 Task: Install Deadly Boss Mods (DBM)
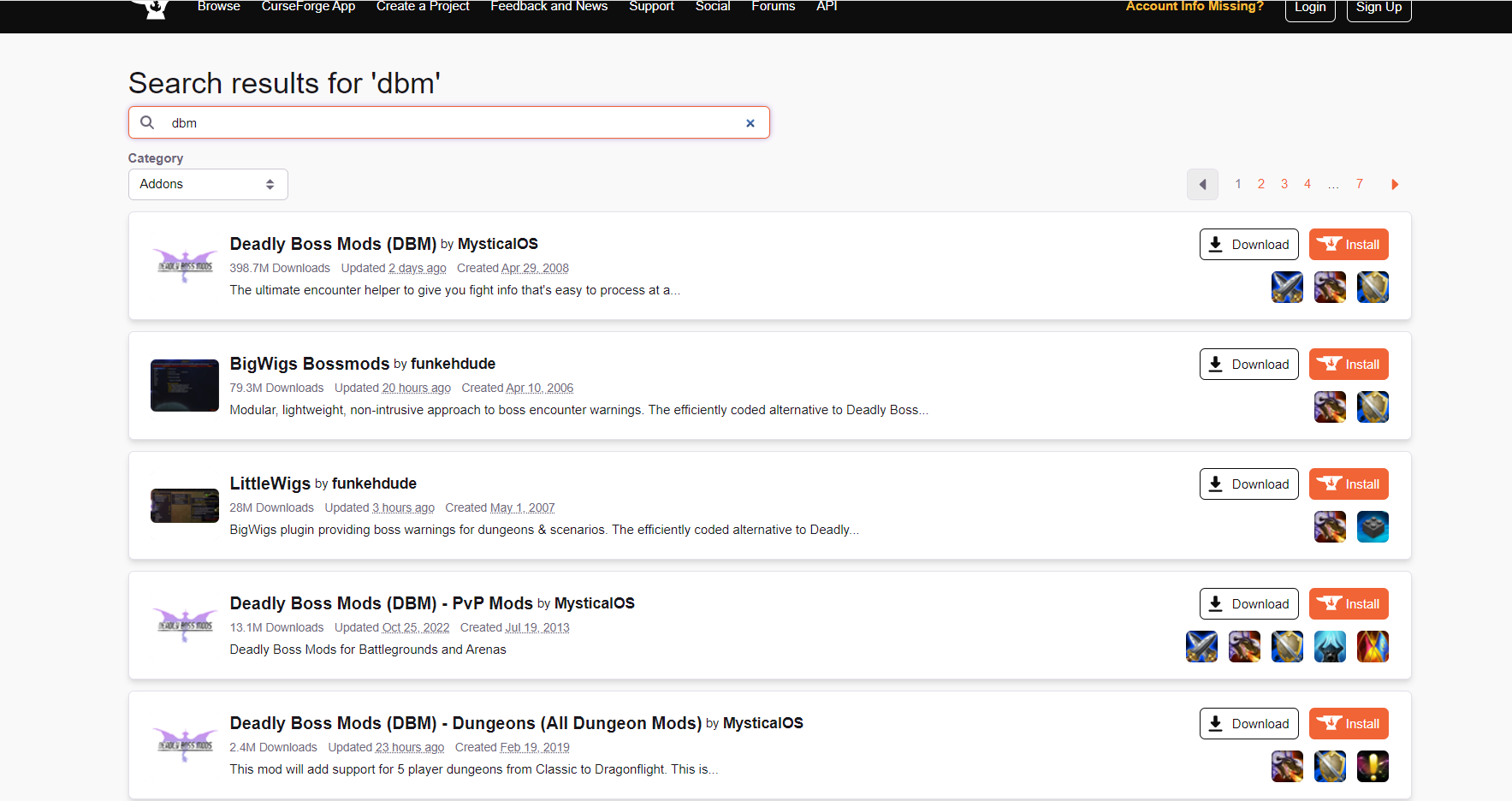point(1349,245)
